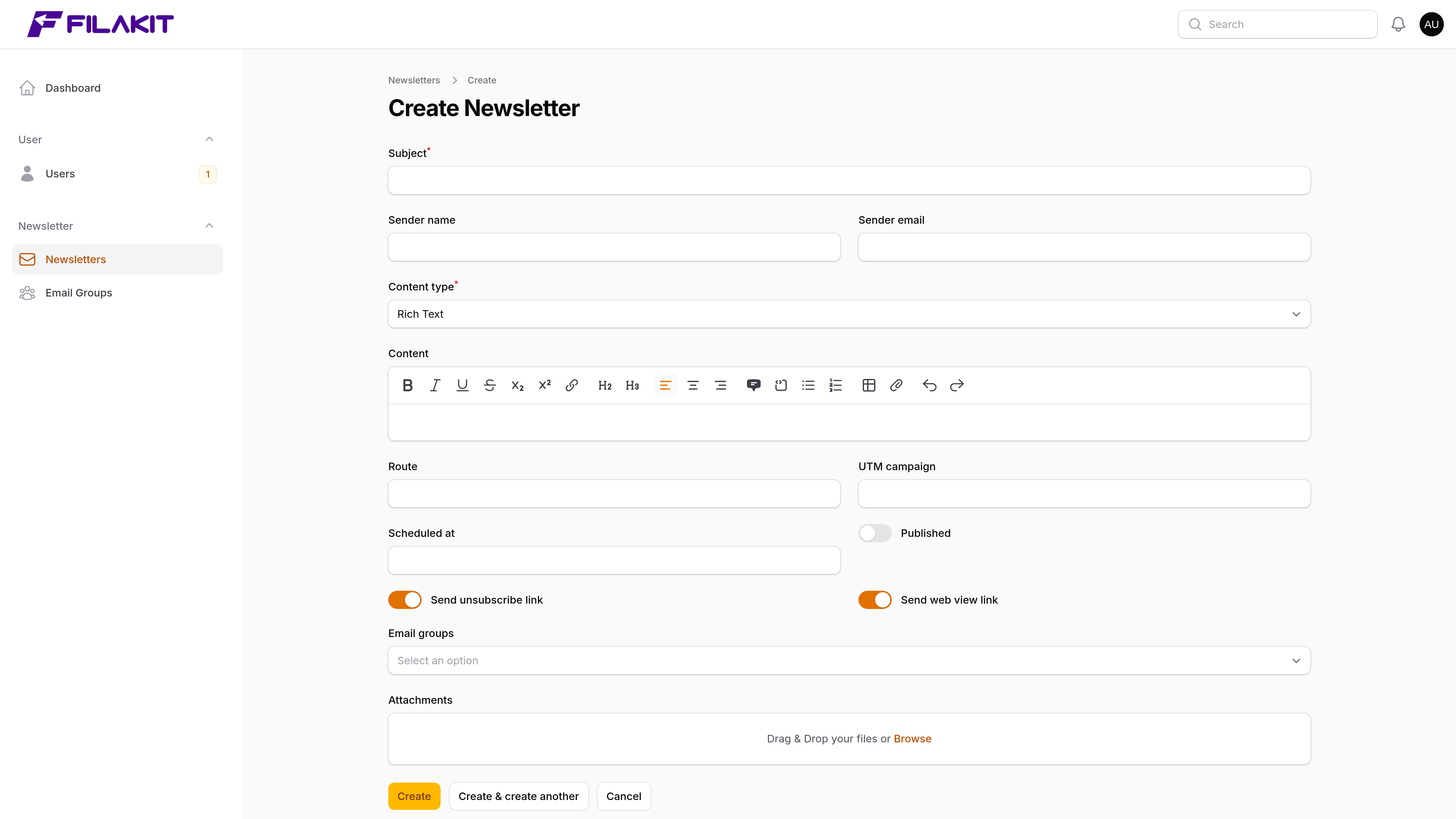Click the Browse link in Attachments

[912, 739]
